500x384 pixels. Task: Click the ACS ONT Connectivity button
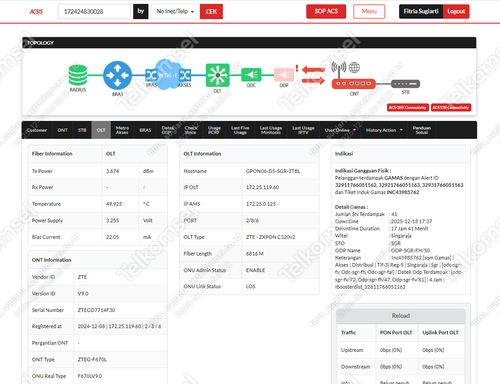point(408,107)
